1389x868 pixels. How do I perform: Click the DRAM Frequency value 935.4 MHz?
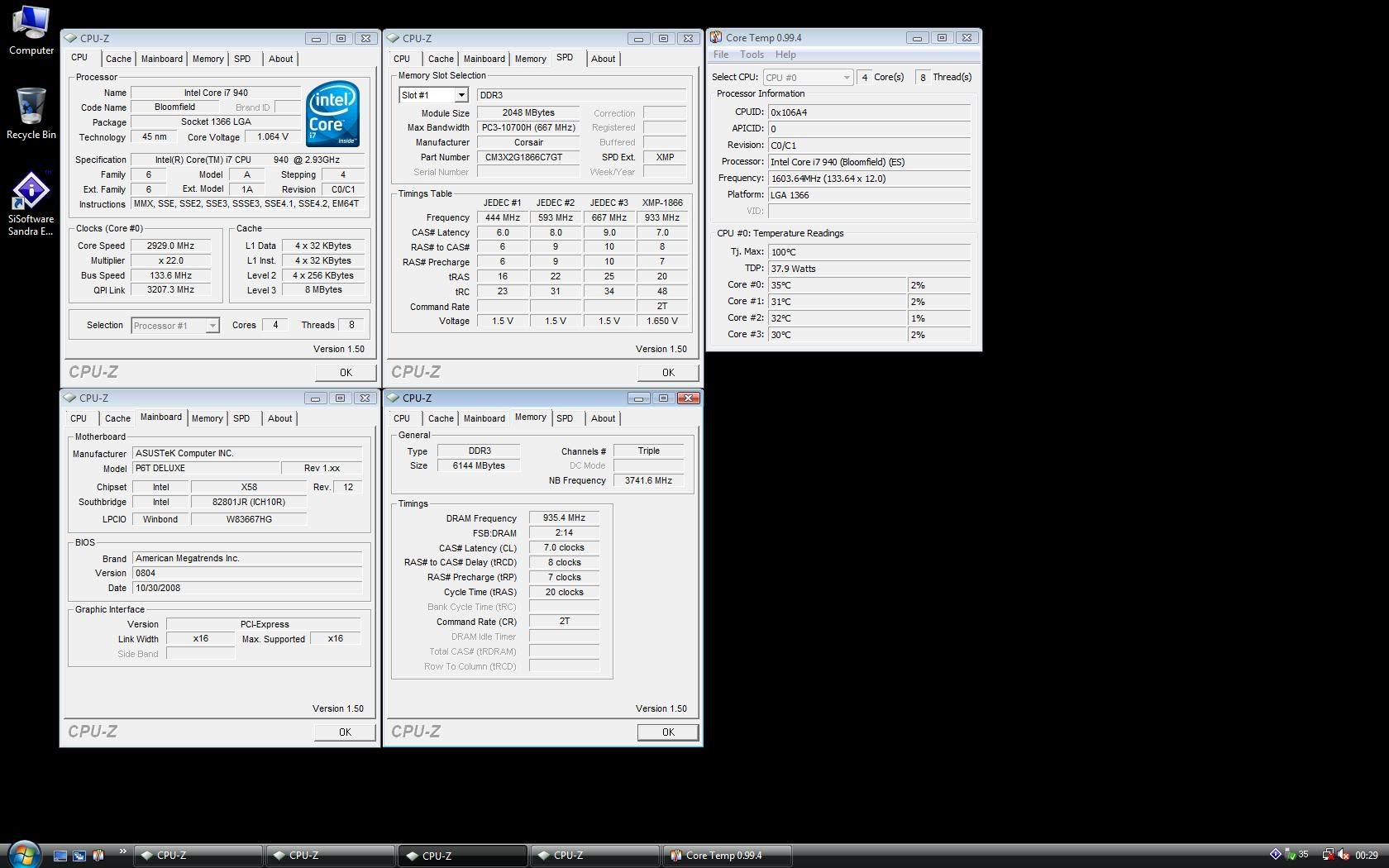click(x=564, y=518)
